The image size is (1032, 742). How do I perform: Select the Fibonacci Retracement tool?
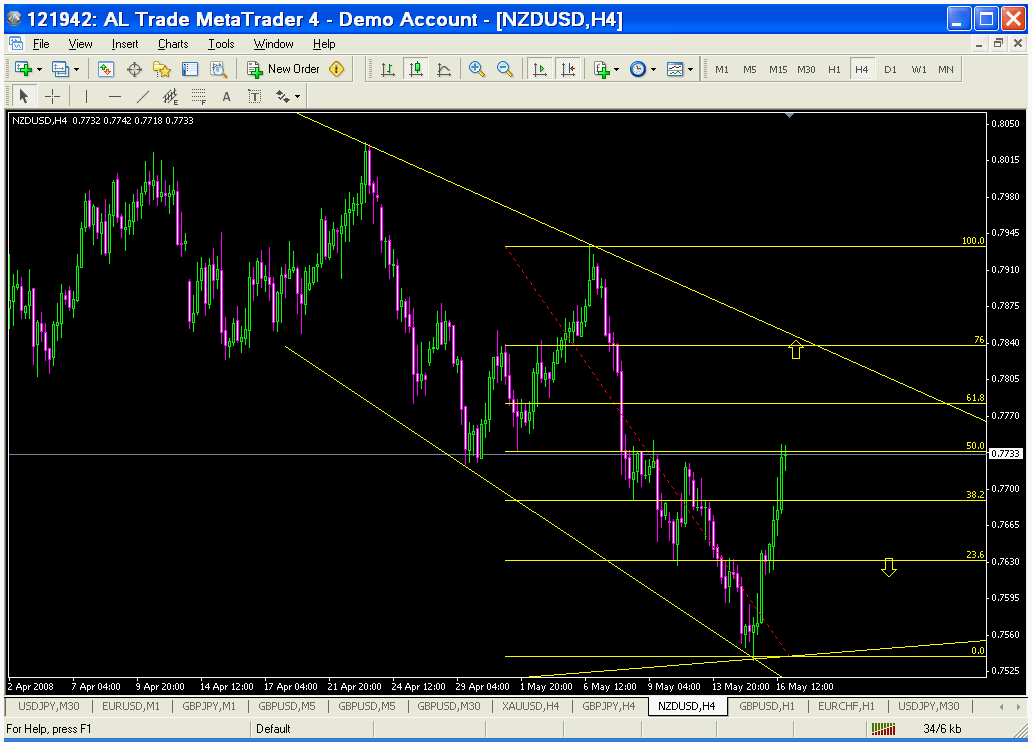pos(199,97)
